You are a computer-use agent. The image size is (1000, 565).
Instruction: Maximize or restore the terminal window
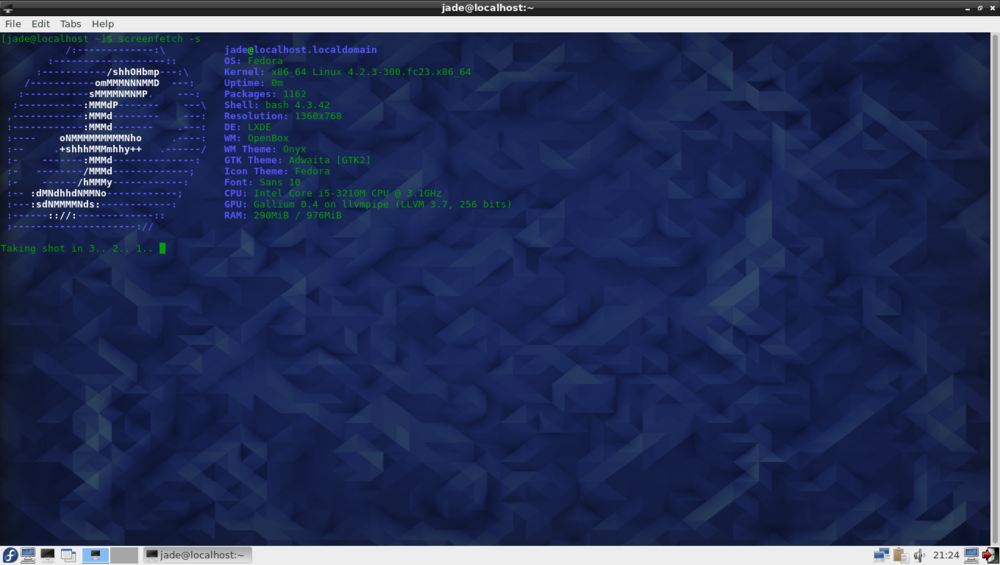pyautogui.click(x=980, y=8)
